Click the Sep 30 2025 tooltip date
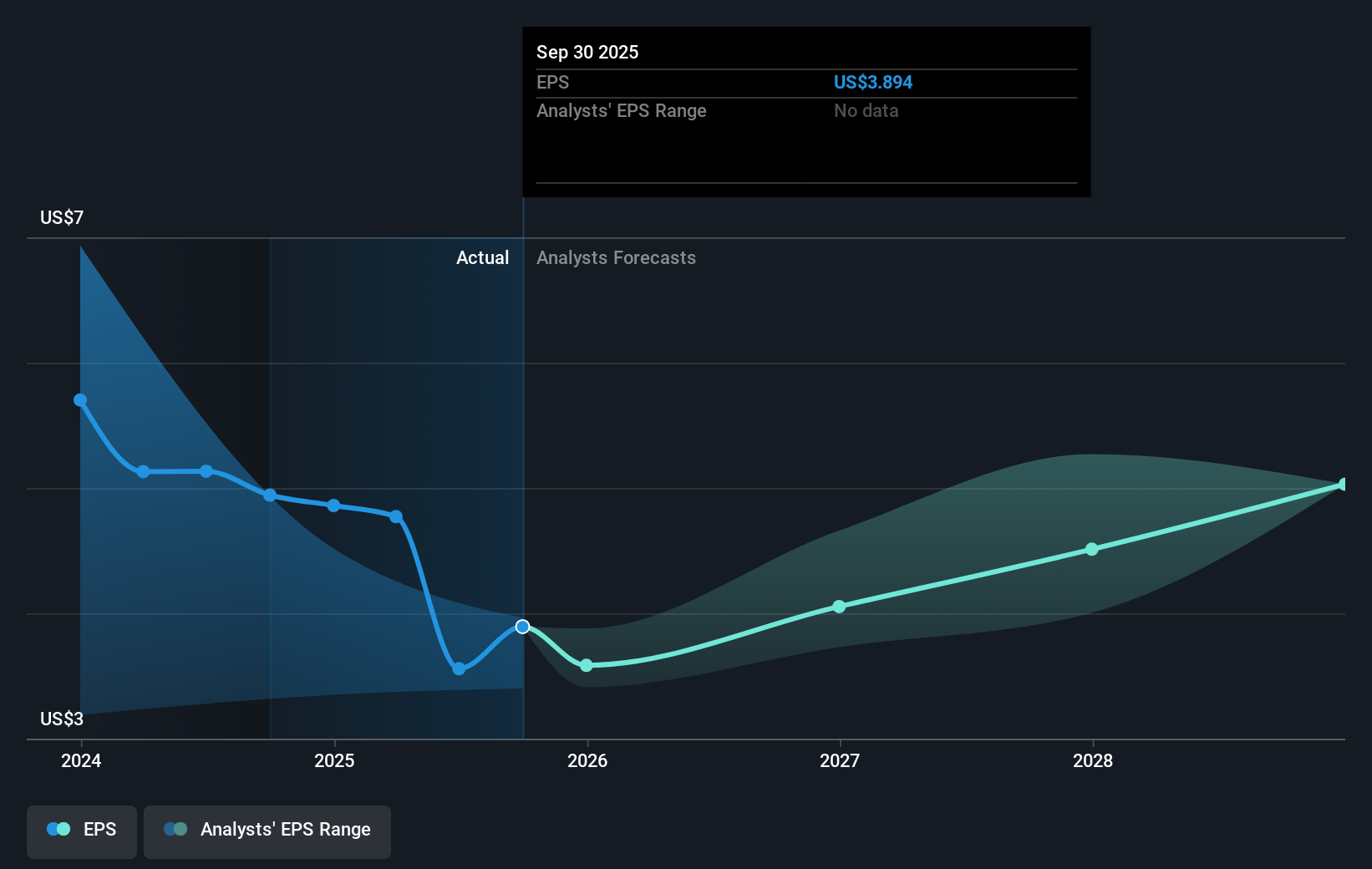Screen dimensions: 1372x869 tap(587, 52)
